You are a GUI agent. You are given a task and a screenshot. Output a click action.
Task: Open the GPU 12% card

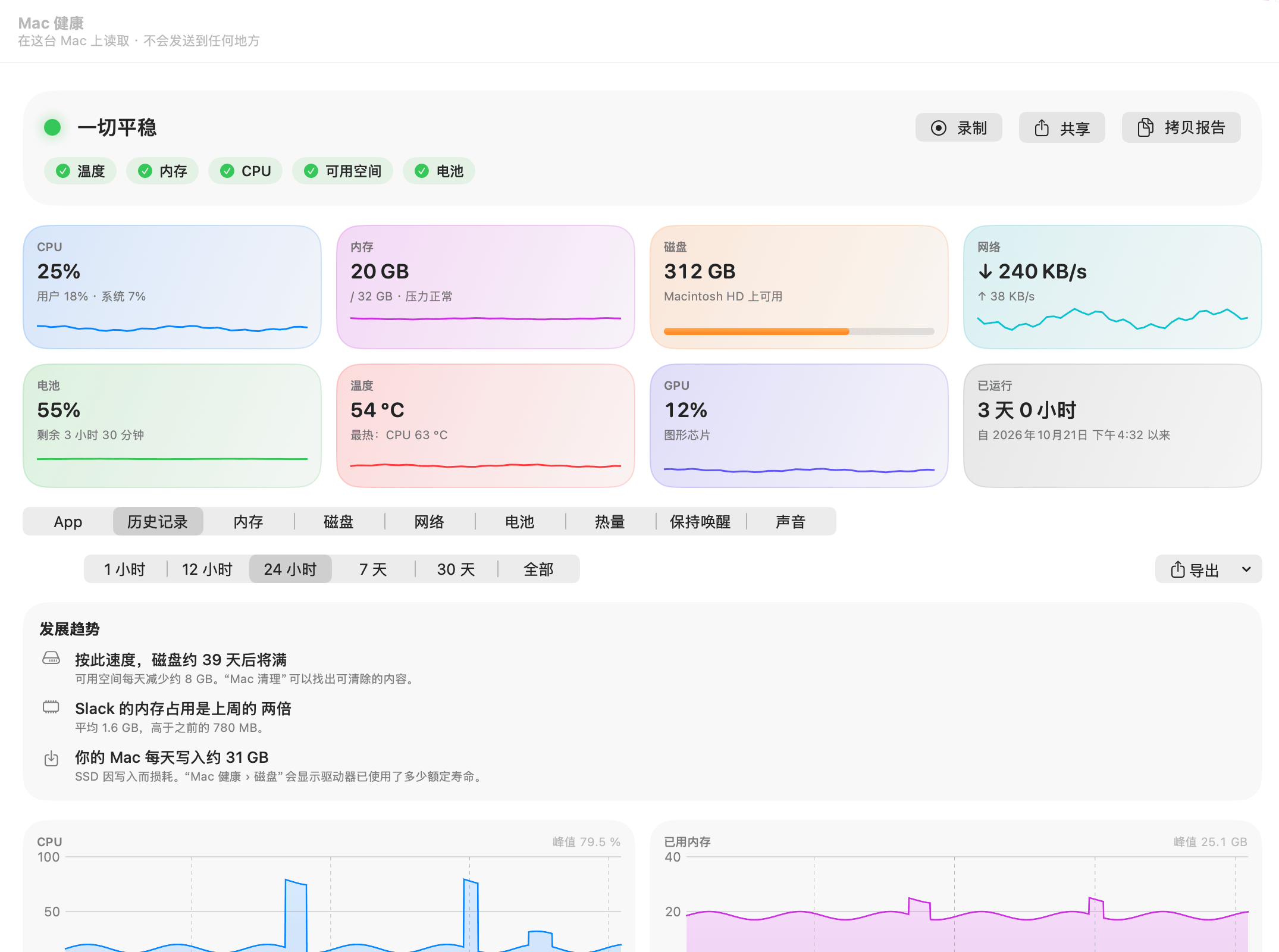799,425
